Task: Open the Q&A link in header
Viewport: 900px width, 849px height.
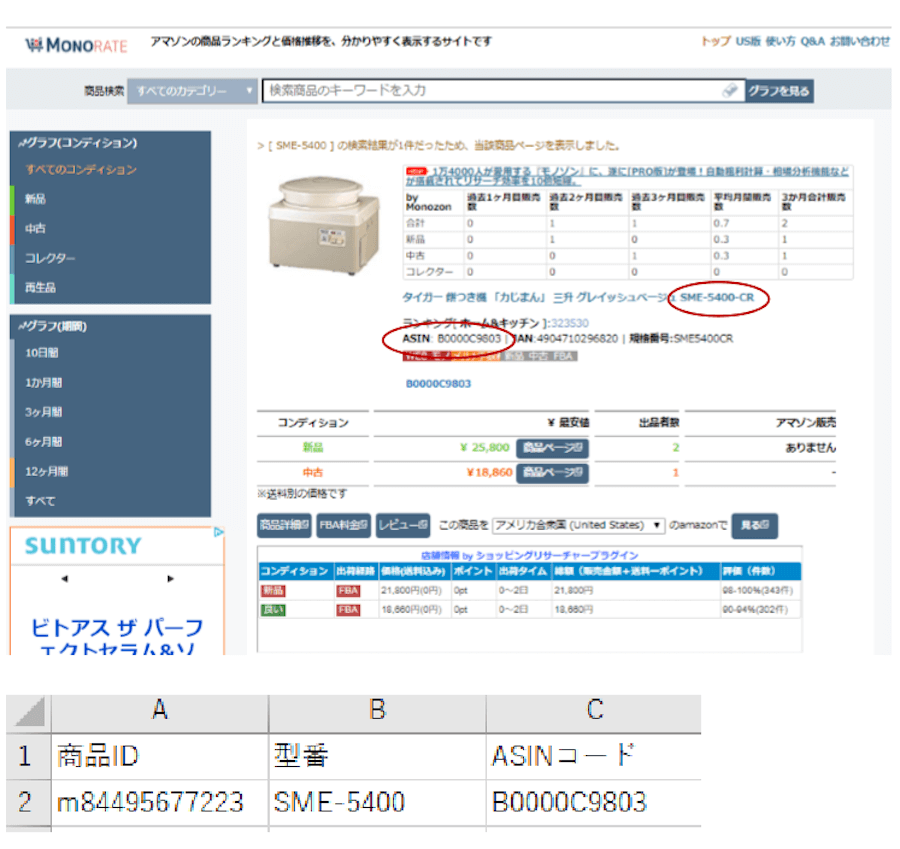Action: 812,41
